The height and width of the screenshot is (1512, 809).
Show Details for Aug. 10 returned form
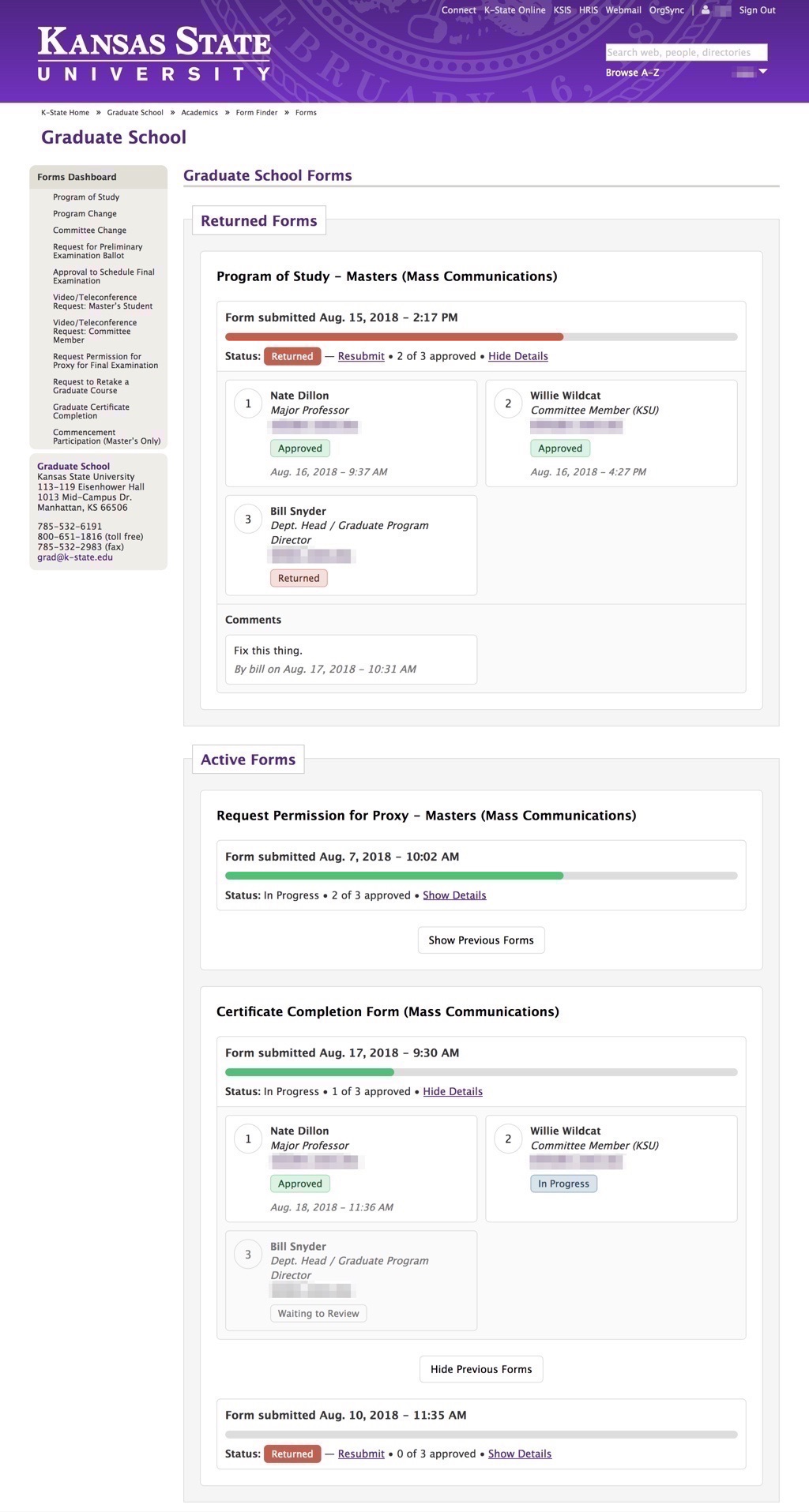[x=519, y=1454]
